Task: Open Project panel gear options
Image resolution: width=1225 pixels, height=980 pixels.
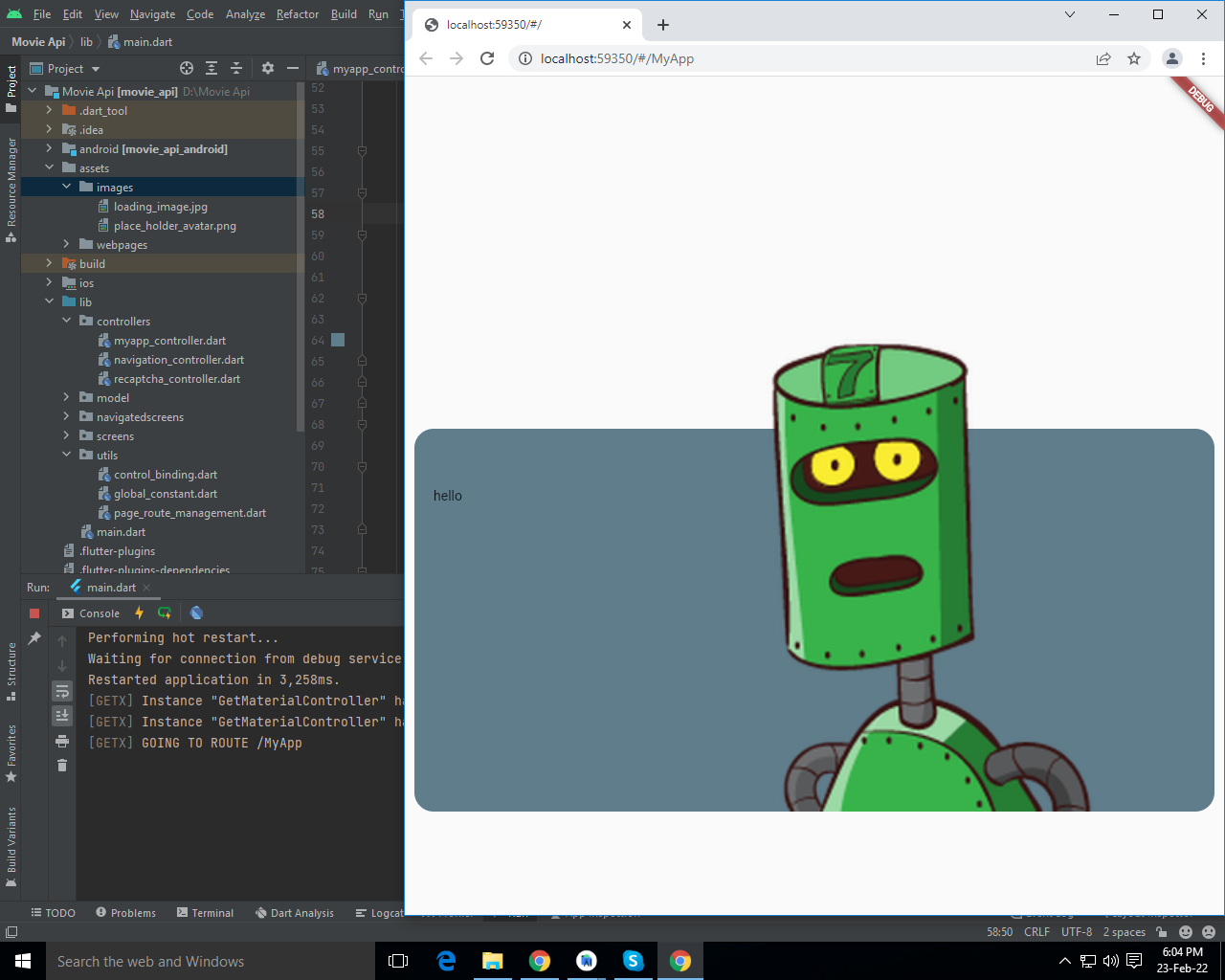Action: 268,68
